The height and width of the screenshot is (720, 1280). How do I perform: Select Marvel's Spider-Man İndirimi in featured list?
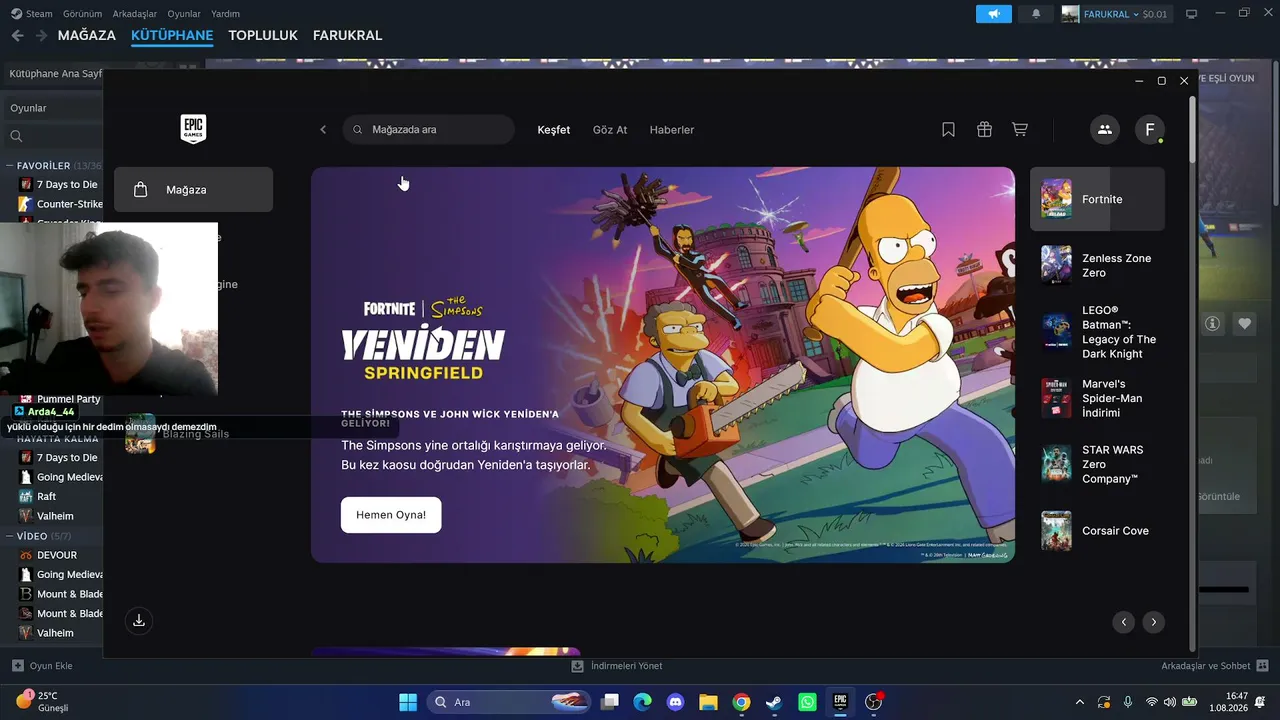pos(1097,398)
